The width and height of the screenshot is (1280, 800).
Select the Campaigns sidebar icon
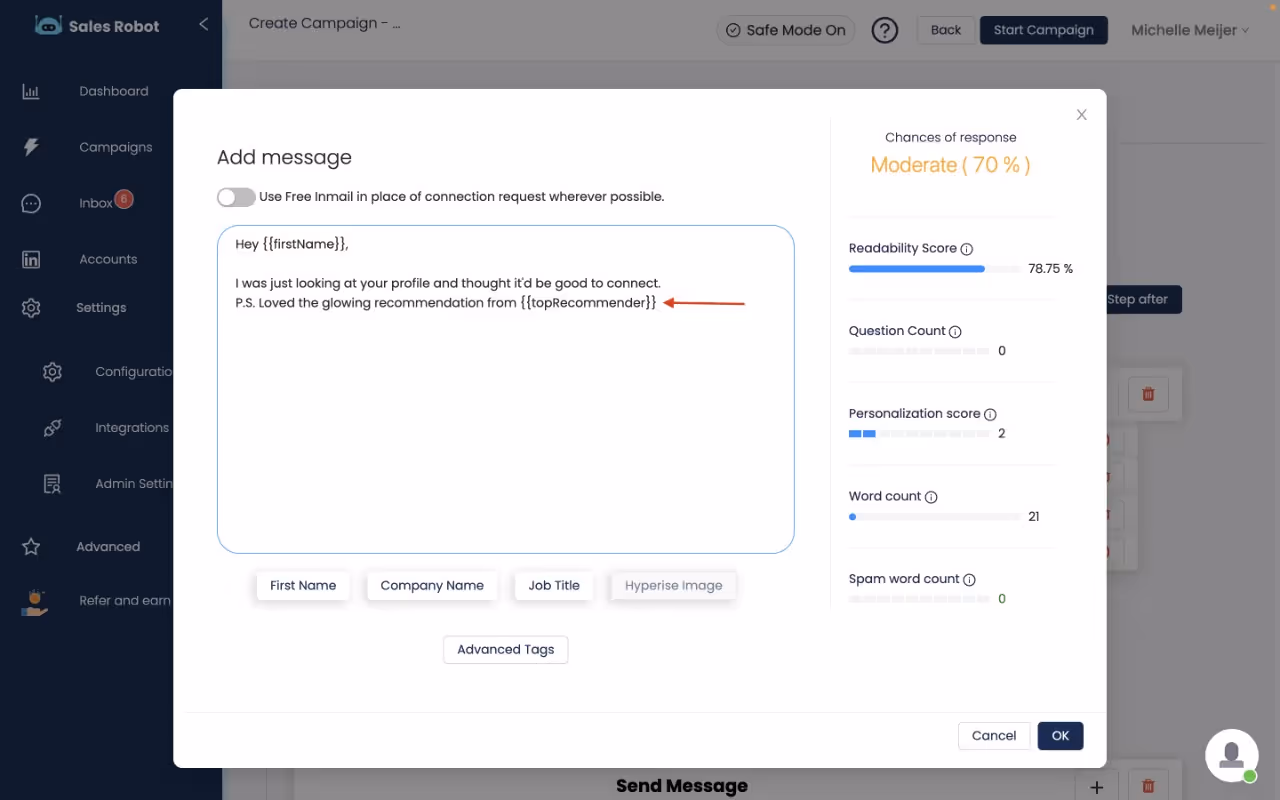tap(31, 147)
